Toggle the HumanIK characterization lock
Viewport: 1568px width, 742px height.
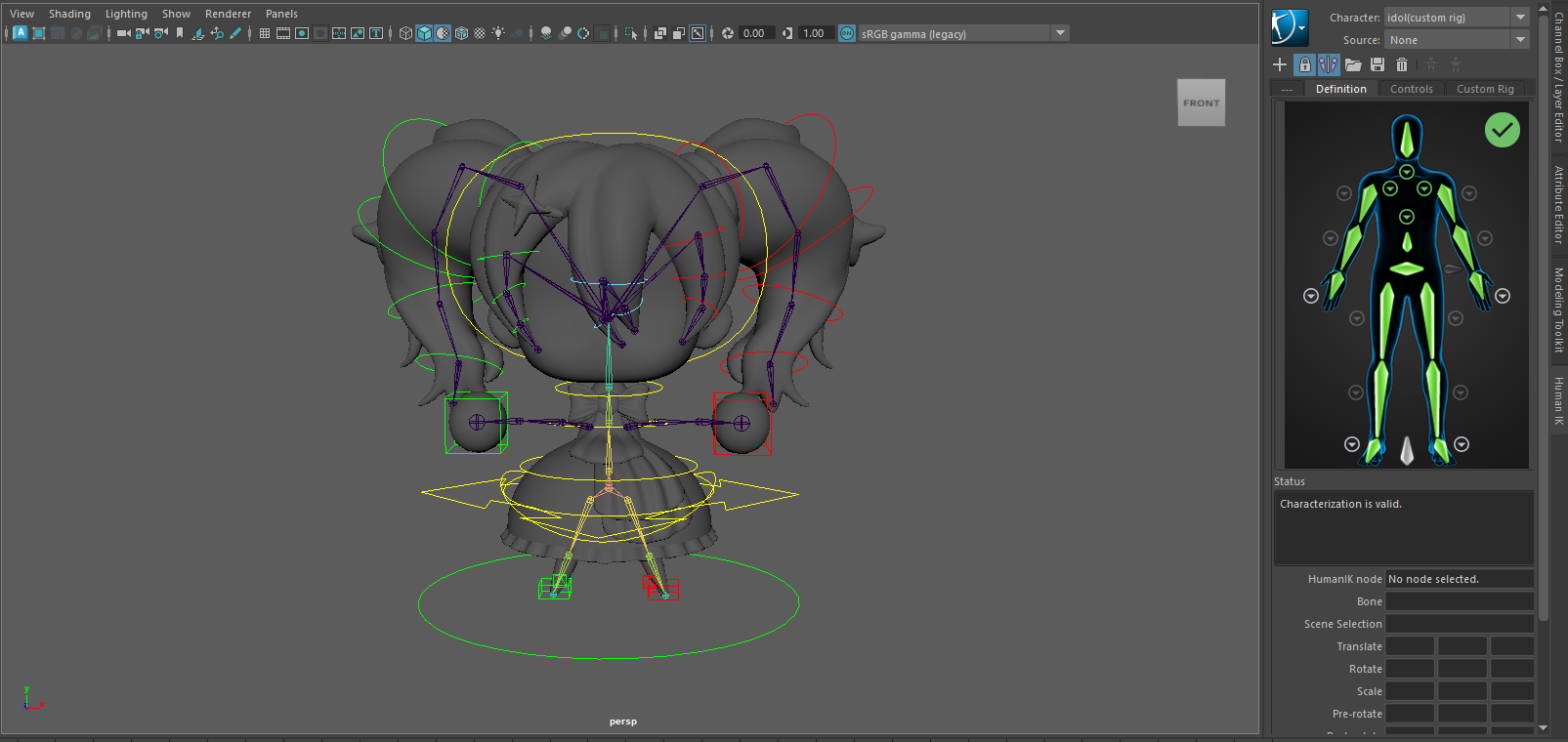pos(1304,64)
